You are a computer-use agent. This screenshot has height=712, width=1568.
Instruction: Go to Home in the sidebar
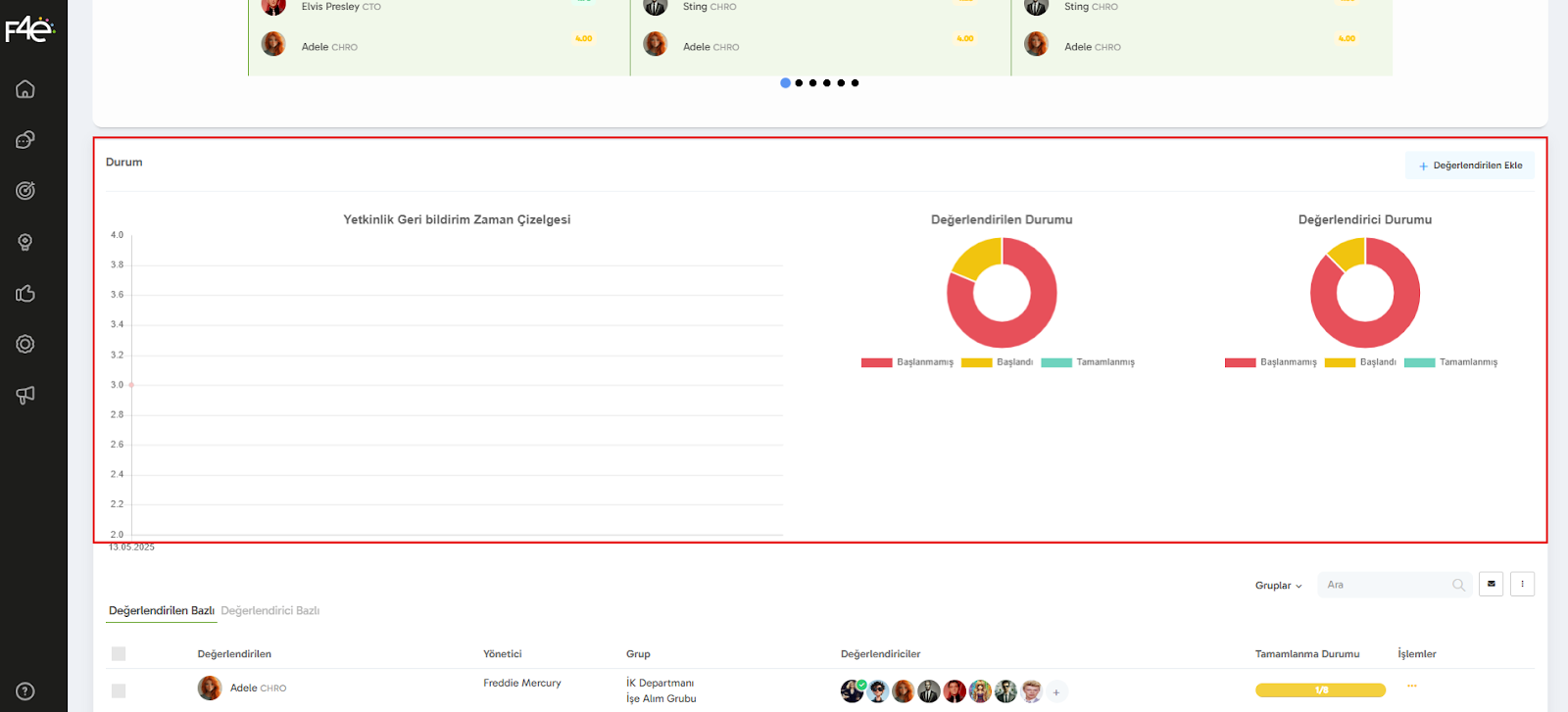25,89
